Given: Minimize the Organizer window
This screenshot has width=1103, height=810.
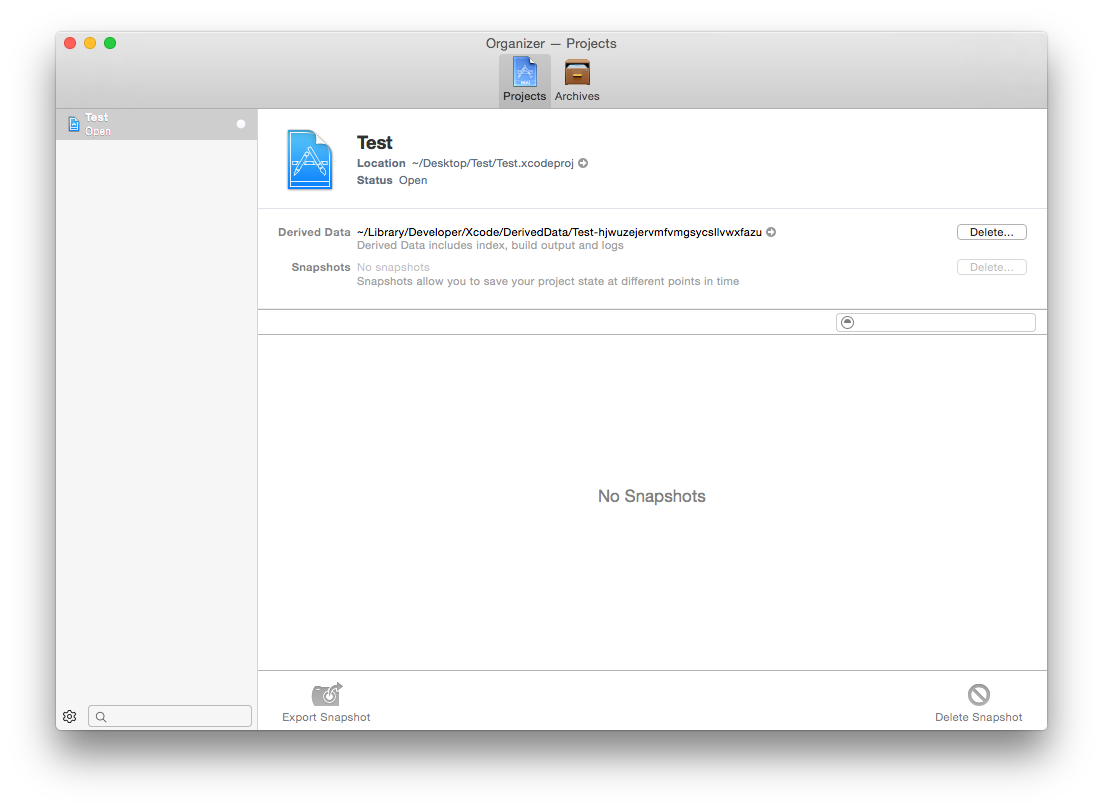Looking at the screenshot, I should pos(90,43).
